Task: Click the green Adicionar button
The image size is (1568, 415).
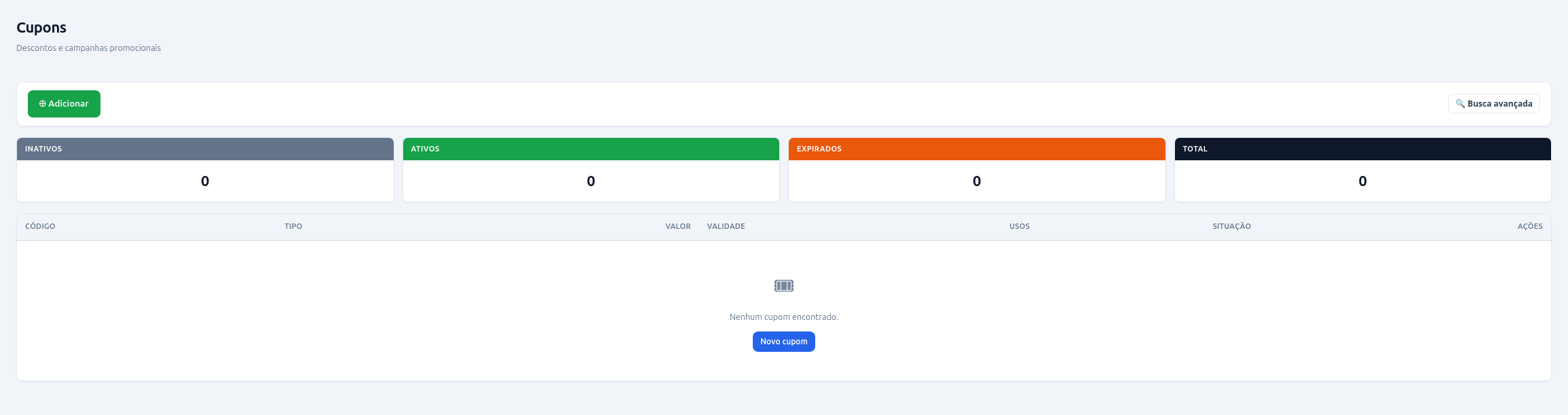Action: coord(64,104)
